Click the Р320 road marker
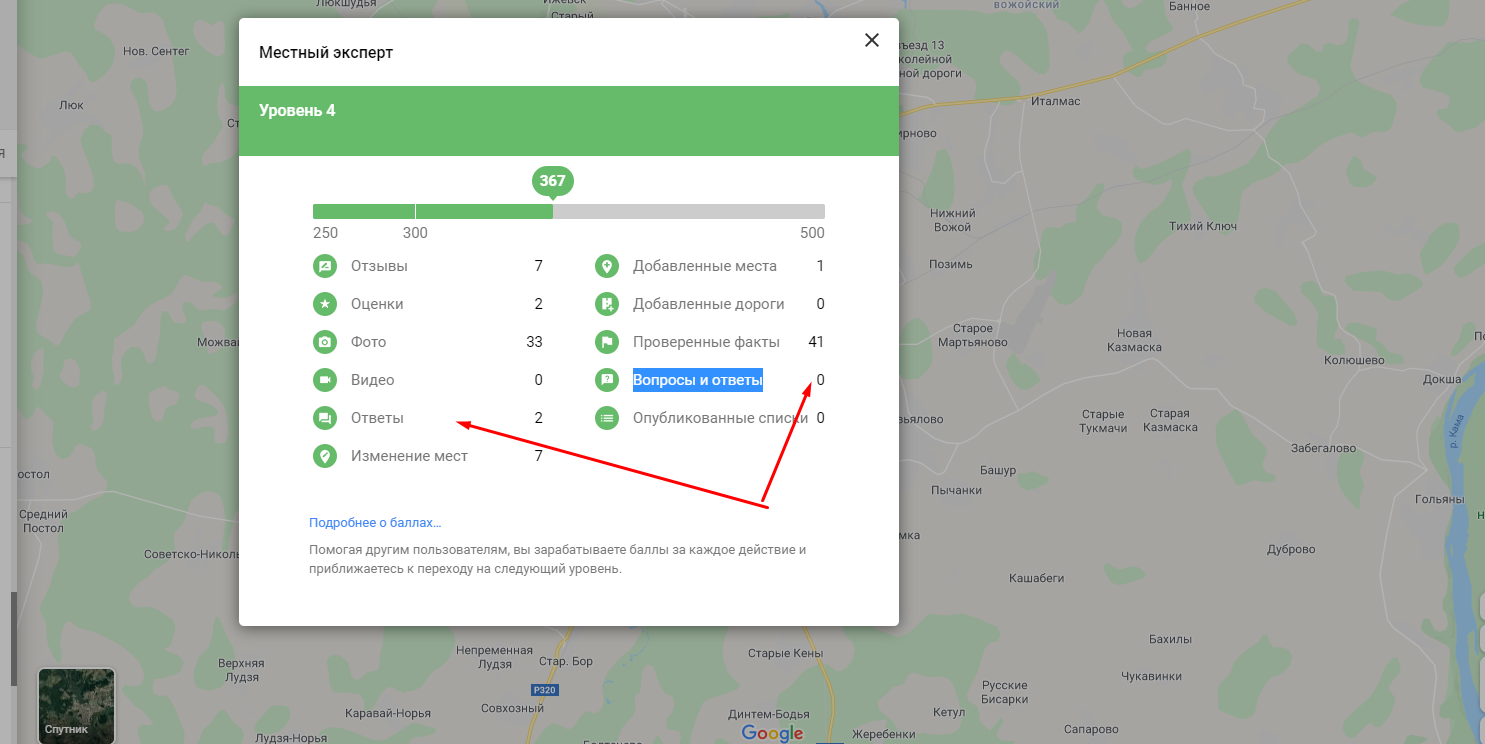Screen dimensions: 1485x744 (x=544, y=690)
